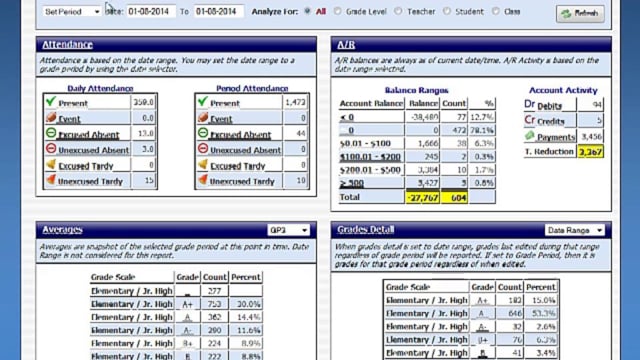The image size is (640, 360).
Task: Click the Period Attendance Unexcused Tardy icon
Action: 203,180
